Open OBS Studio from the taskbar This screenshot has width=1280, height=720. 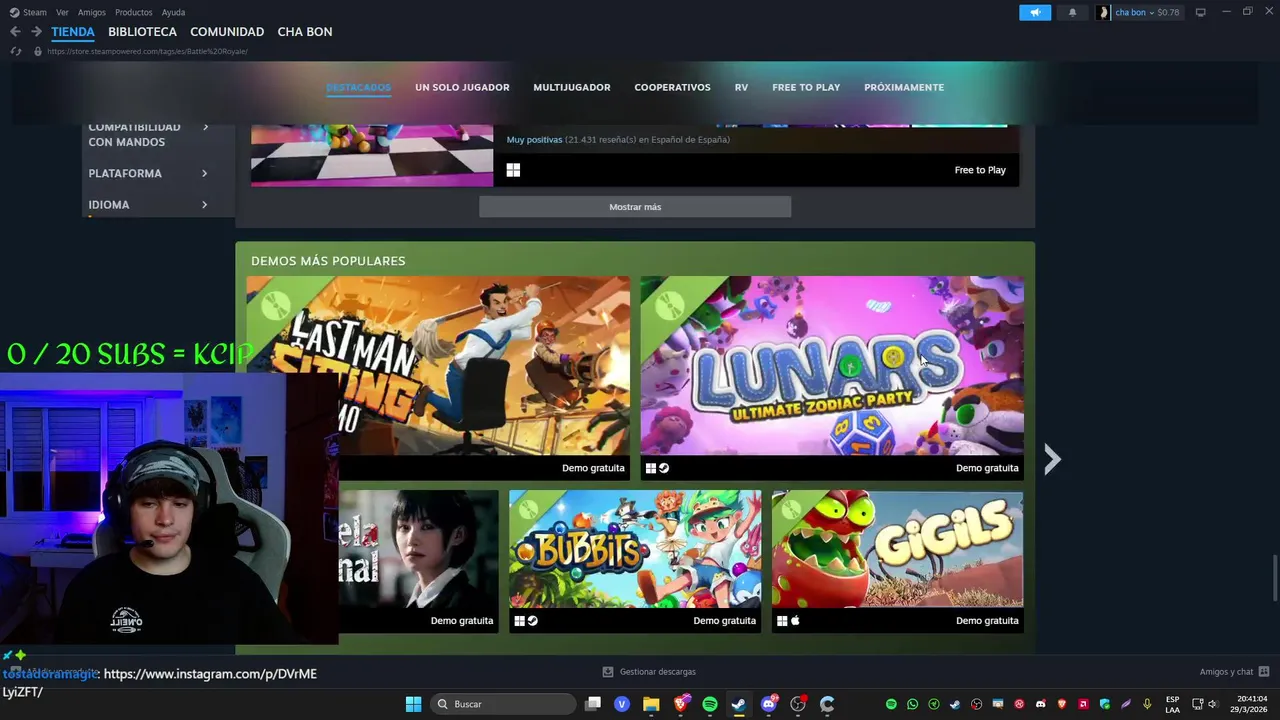click(798, 704)
